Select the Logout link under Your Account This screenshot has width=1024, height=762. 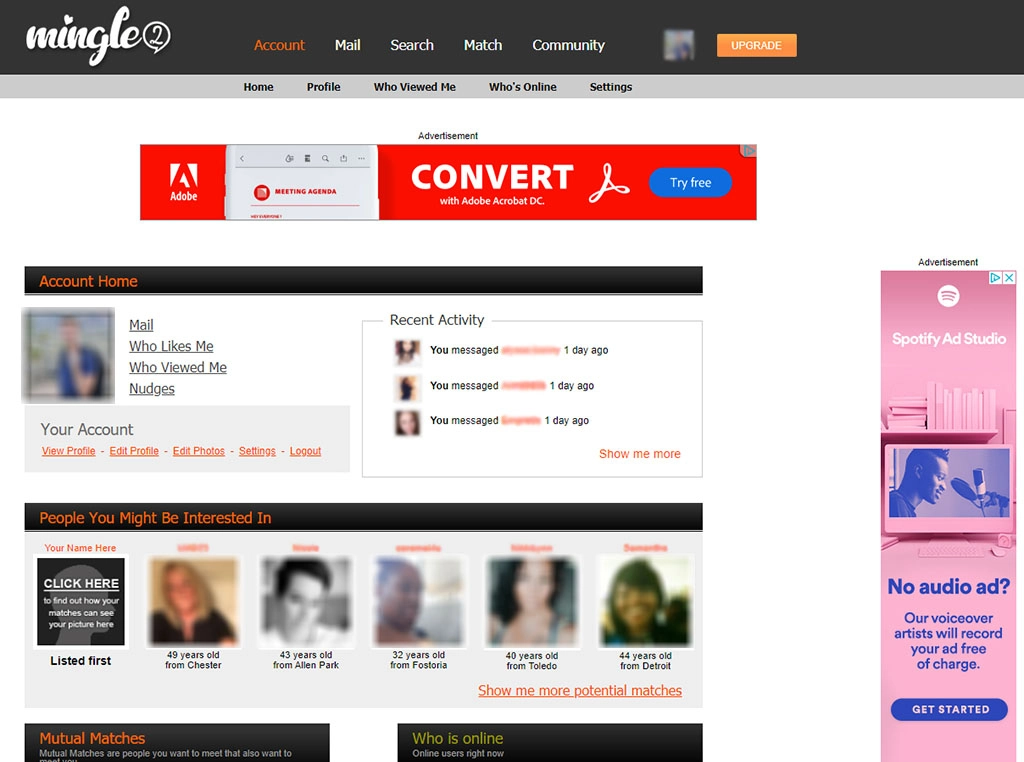305,451
